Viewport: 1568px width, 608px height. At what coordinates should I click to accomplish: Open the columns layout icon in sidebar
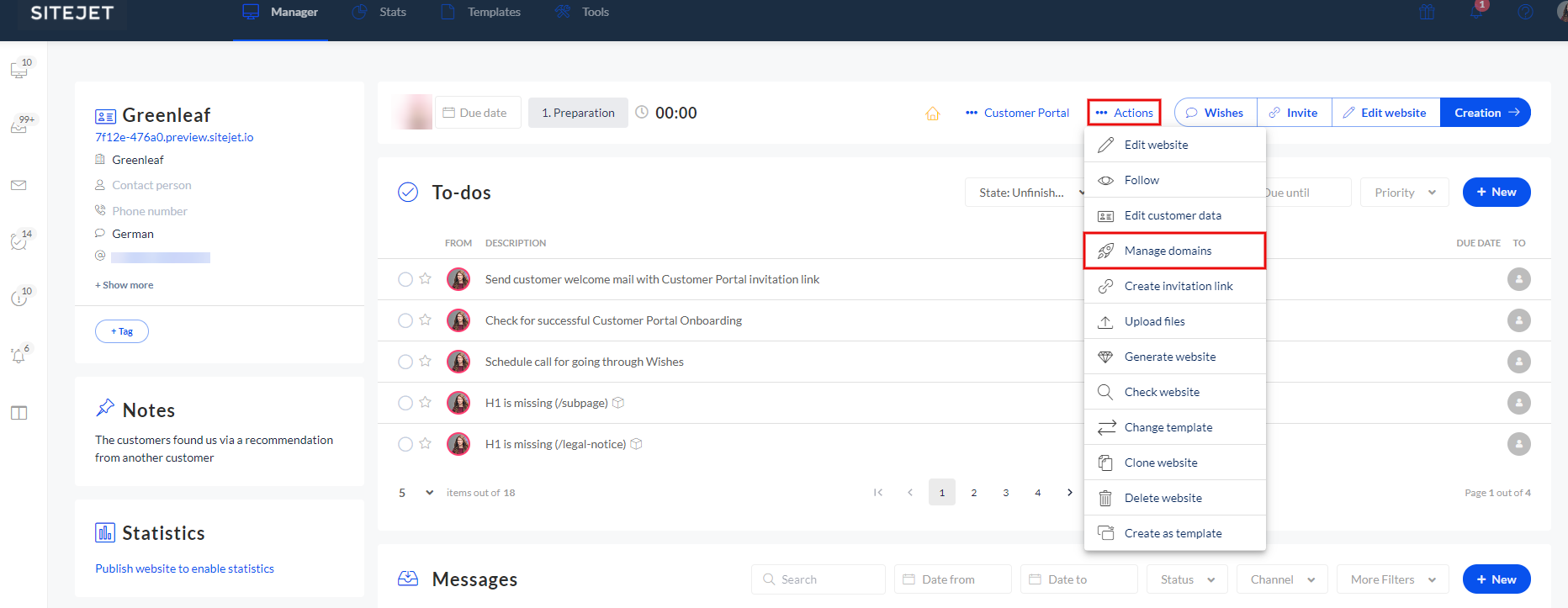click(x=19, y=413)
